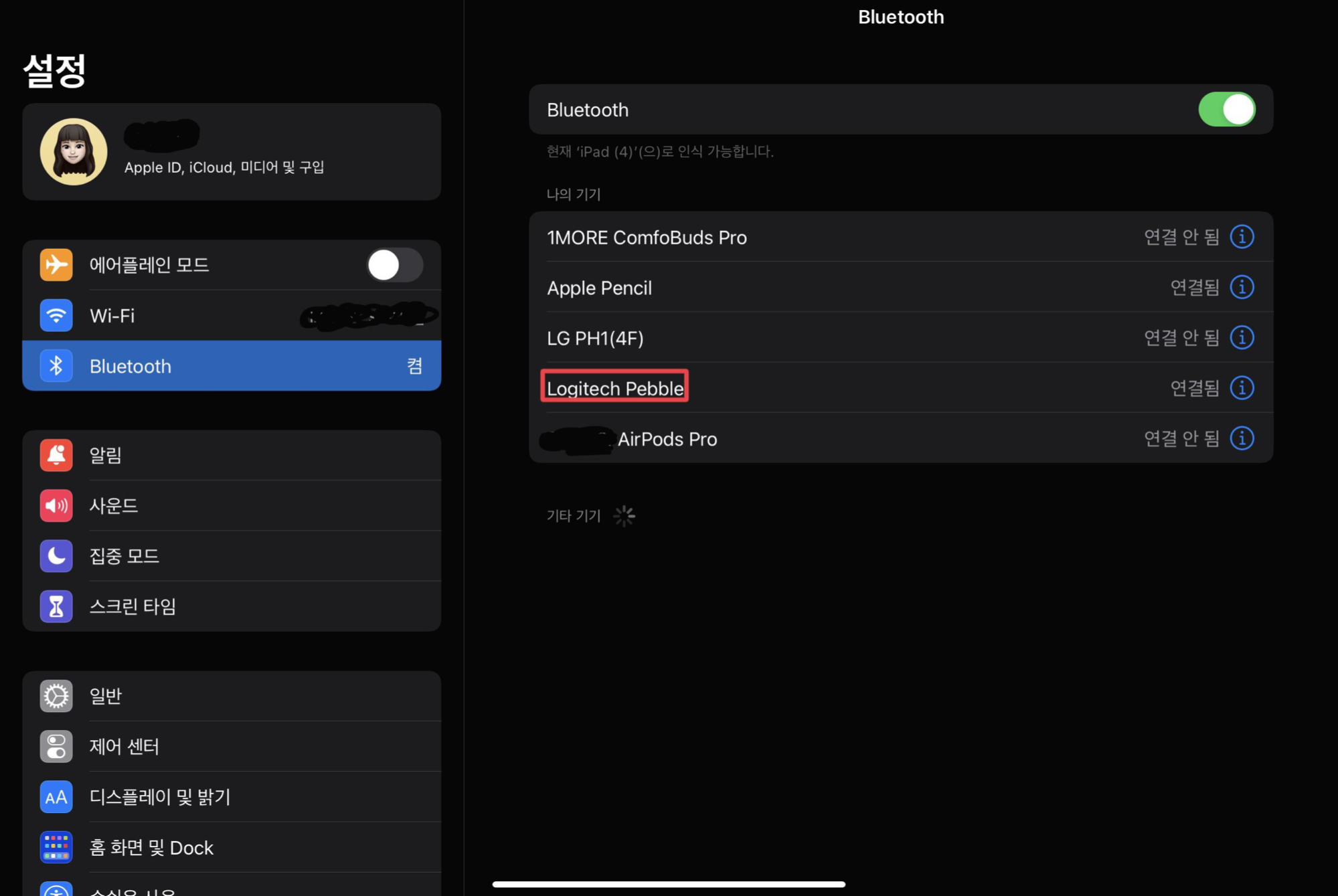This screenshot has height=896, width=1338.
Task: Turn off the Bluetooth switch
Action: click(1227, 109)
